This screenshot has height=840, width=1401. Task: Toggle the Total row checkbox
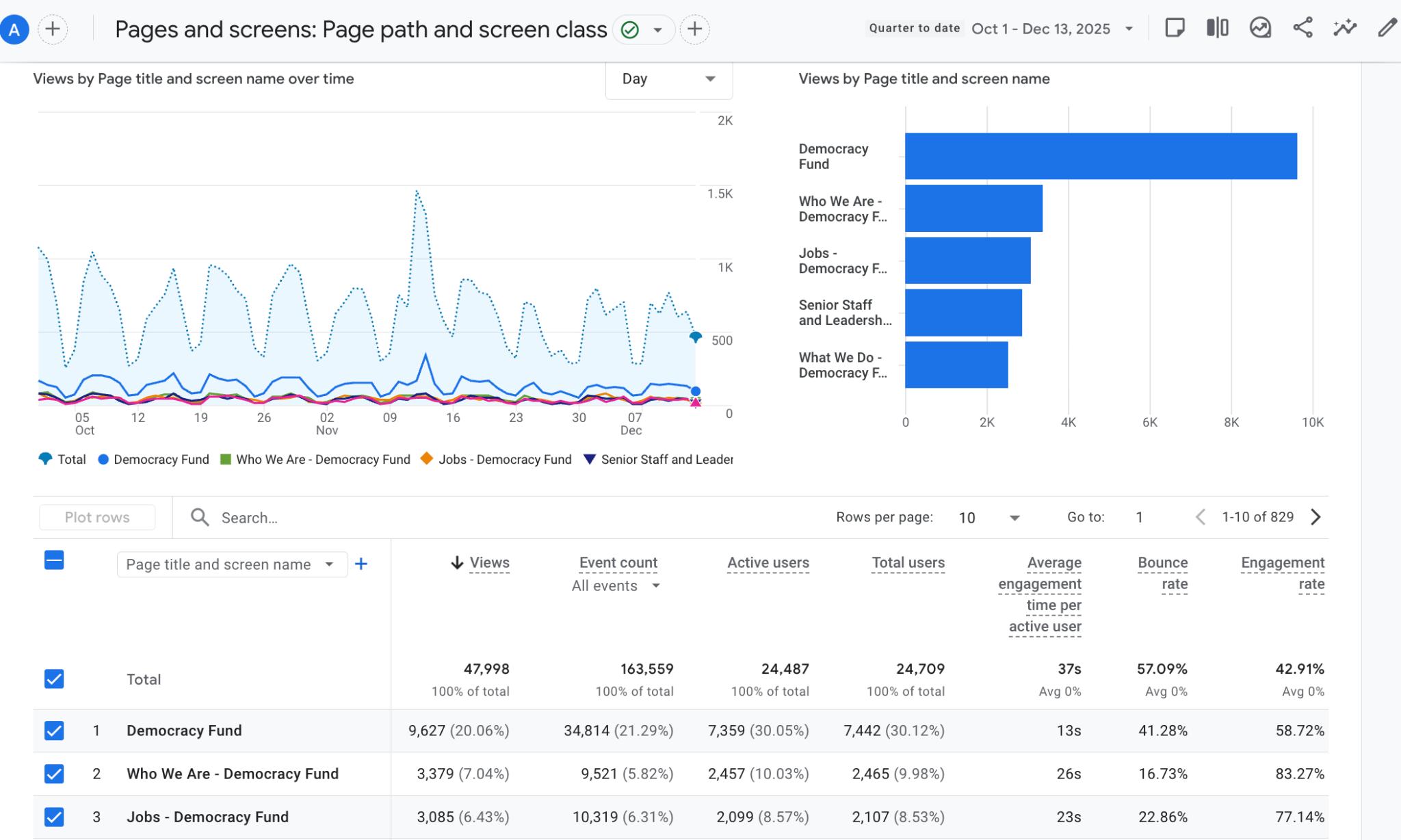(54, 679)
